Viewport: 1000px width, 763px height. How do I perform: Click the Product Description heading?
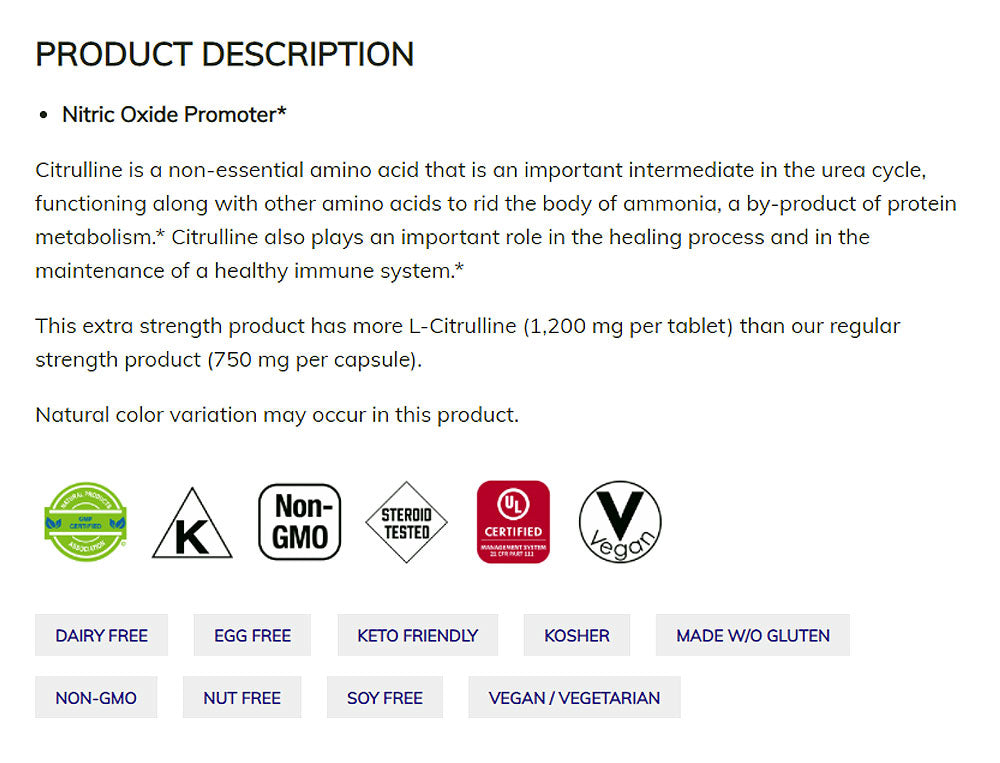pyautogui.click(x=224, y=54)
